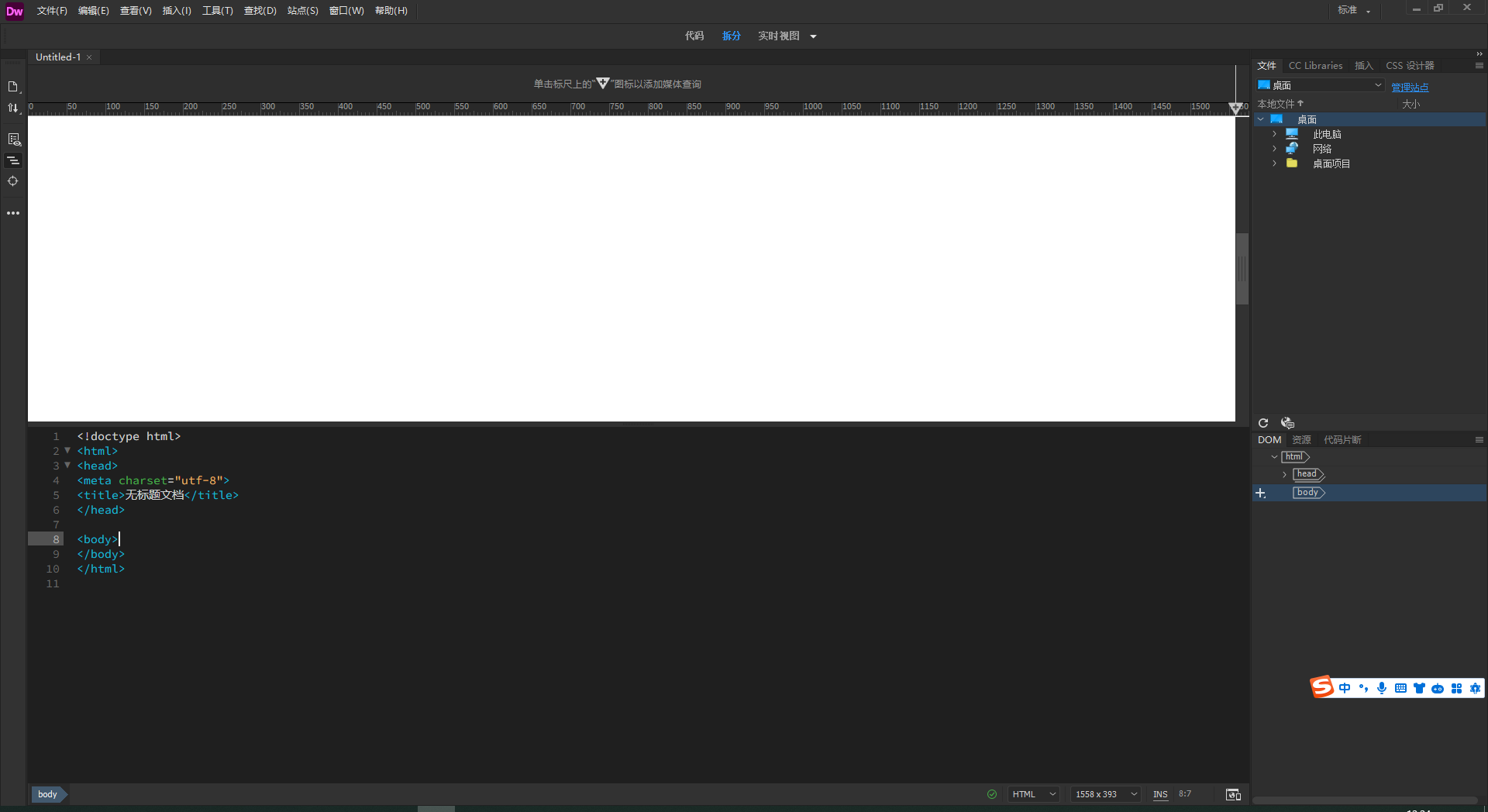Toggle the INS insert mode indicator

1160,794
